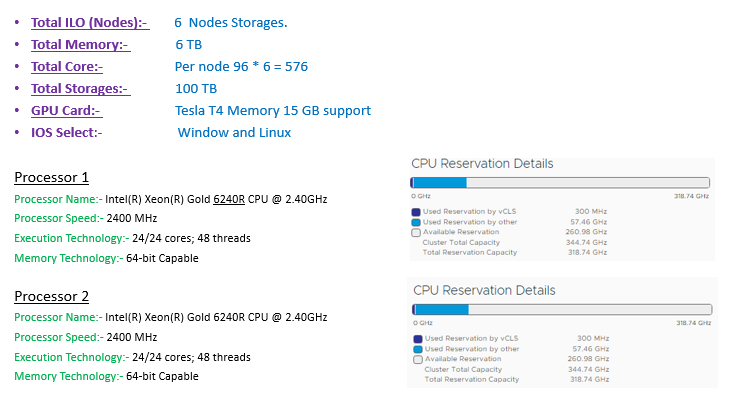Click the empty 'Available Reservation' legend box in bottom panel
The height and width of the screenshot is (399, 745).
point(418,360)
